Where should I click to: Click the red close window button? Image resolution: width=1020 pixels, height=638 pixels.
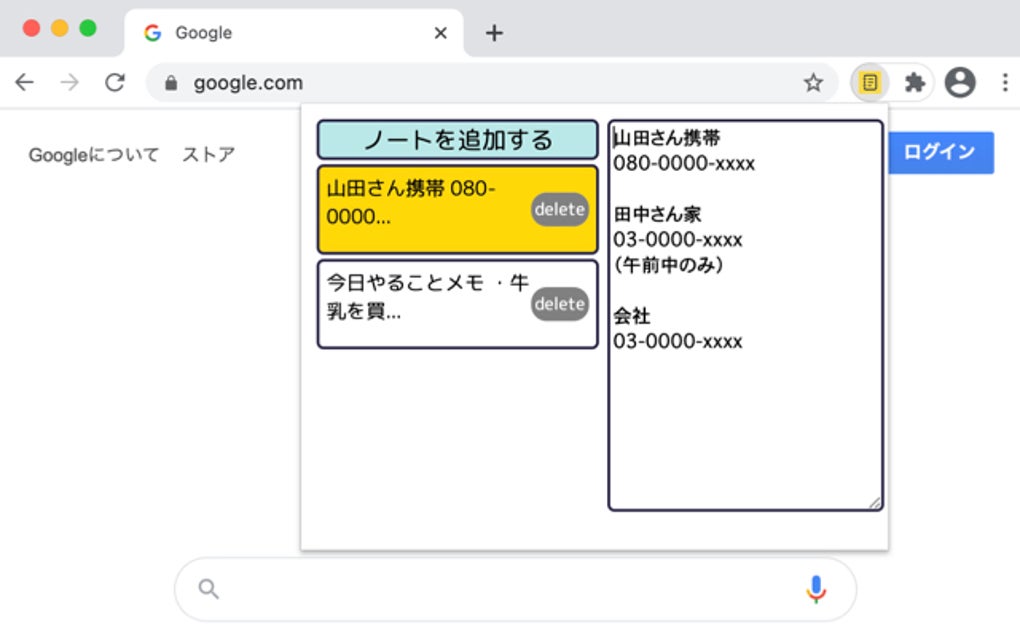click(31, 28)
